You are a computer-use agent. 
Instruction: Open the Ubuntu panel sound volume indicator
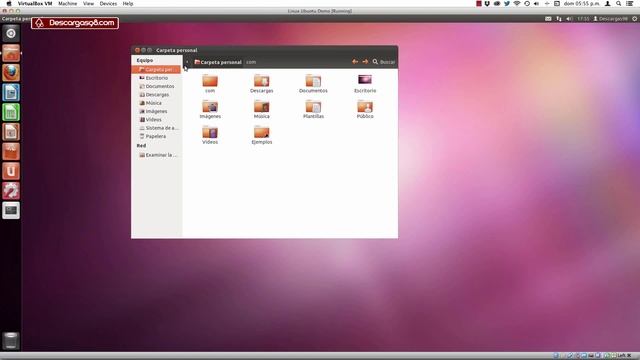[x=569, y=19]
